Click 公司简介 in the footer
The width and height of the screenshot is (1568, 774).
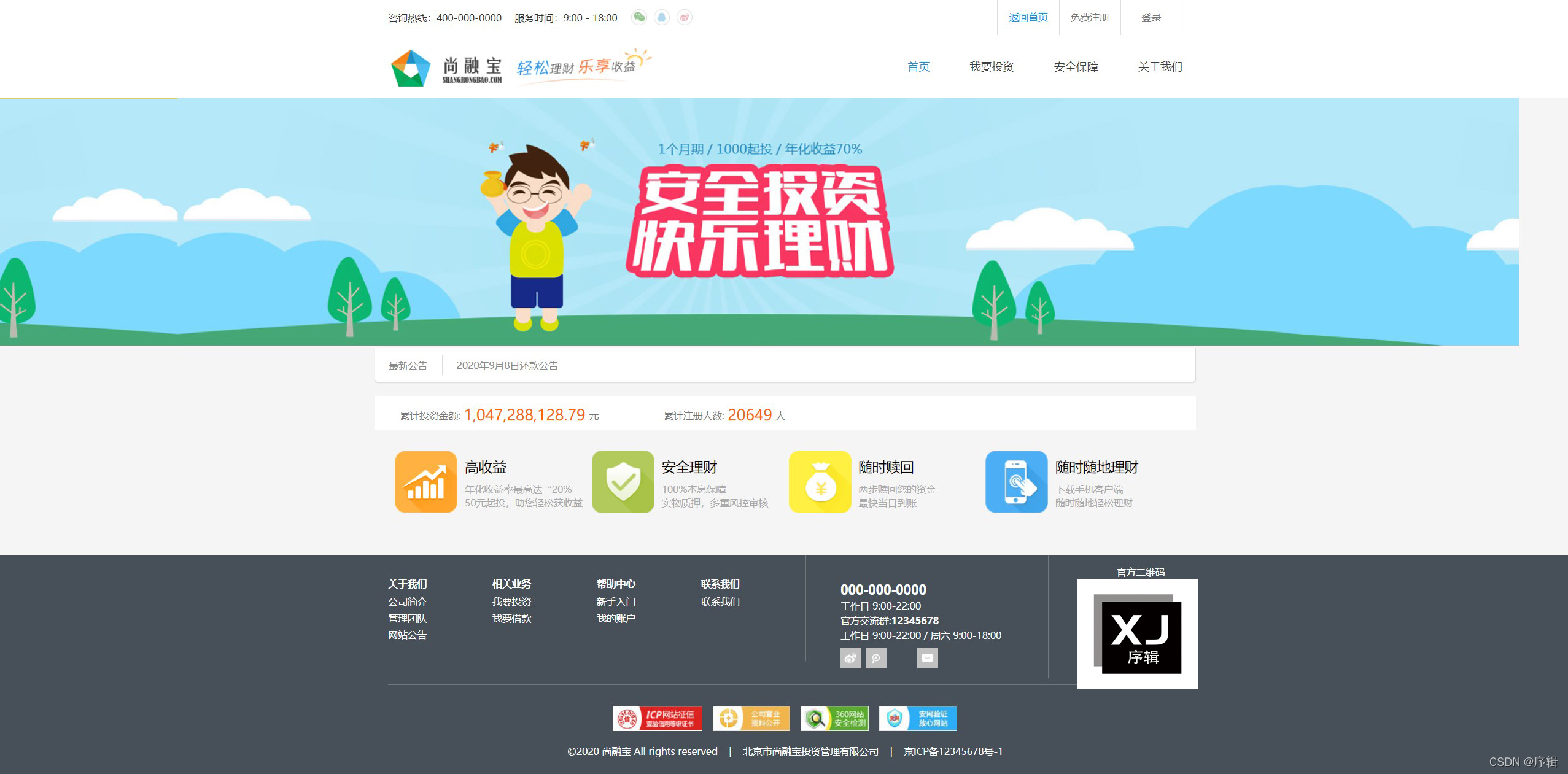[x=407, y=602]
